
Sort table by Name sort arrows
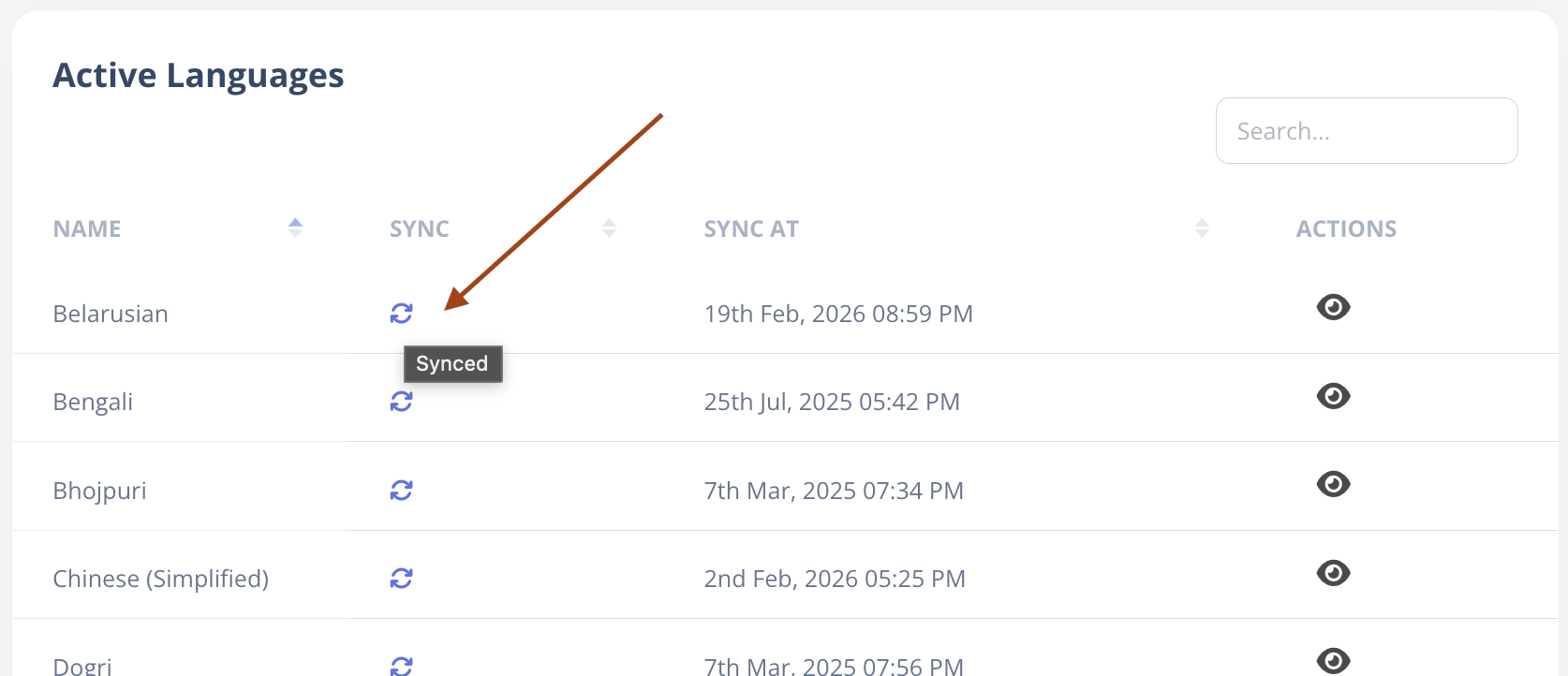295,228
